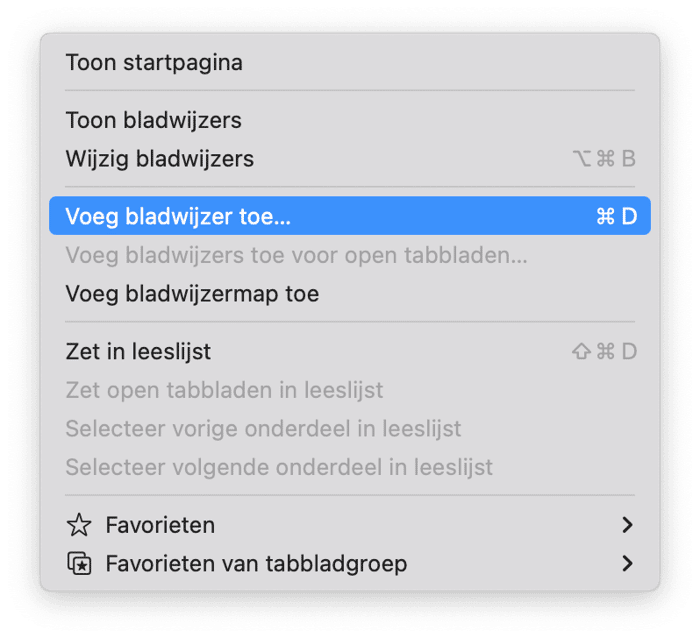Screen dimensions: 700x638
Task: Choose Selecteer volgende onderdeel in leeslijst
Action: (x=350, y=467)
